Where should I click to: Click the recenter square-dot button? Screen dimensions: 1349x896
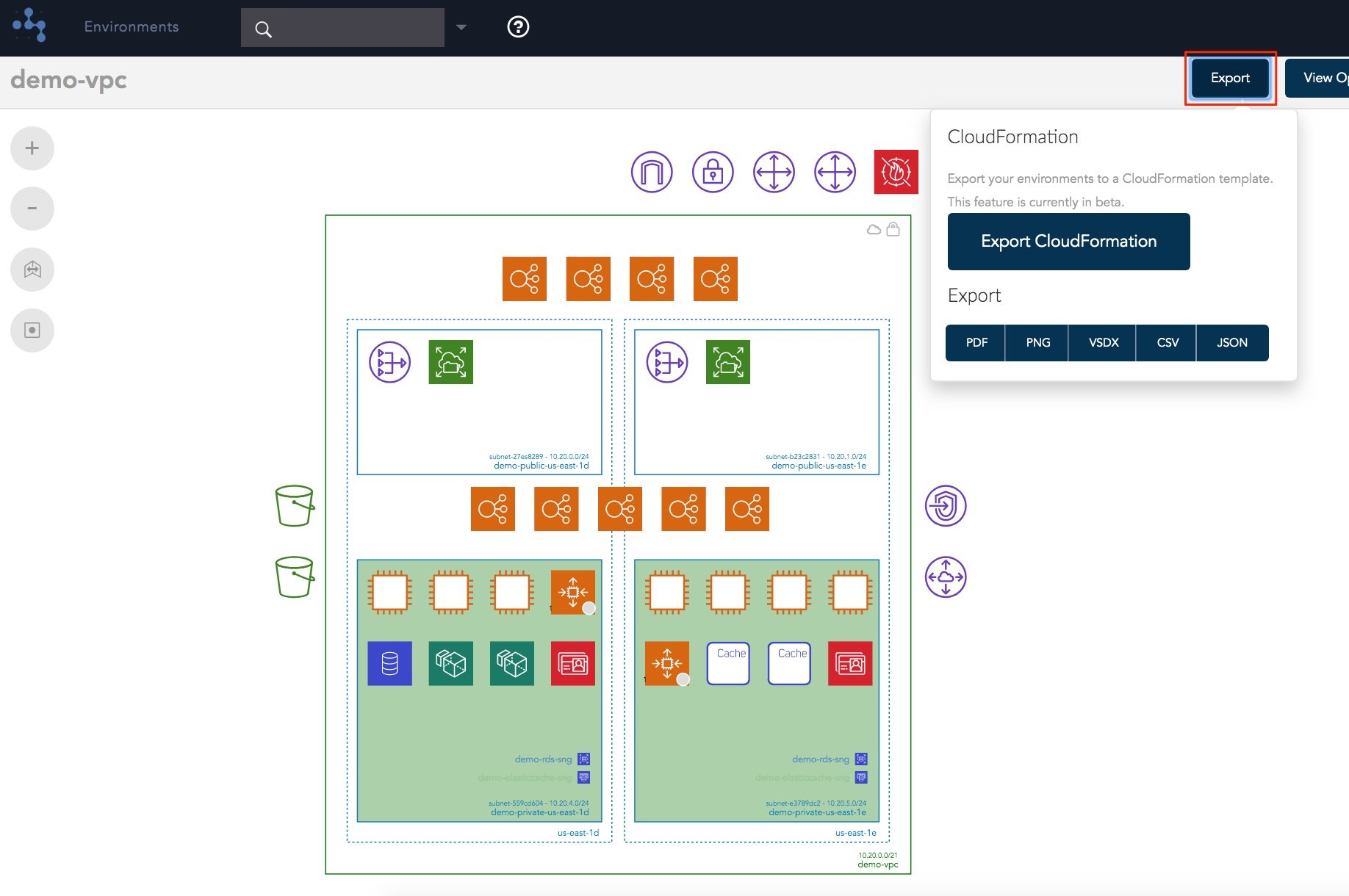tap(32, 330)
